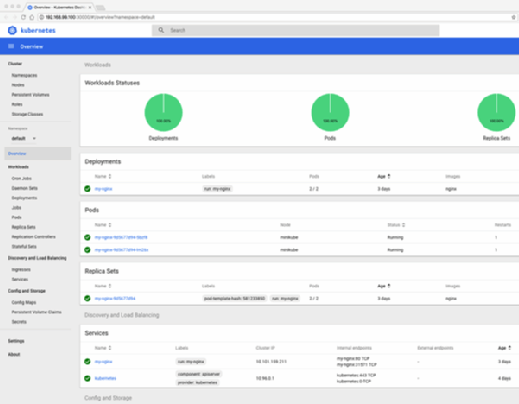
Task: Sort Services by Name
Action: point(110,348)
